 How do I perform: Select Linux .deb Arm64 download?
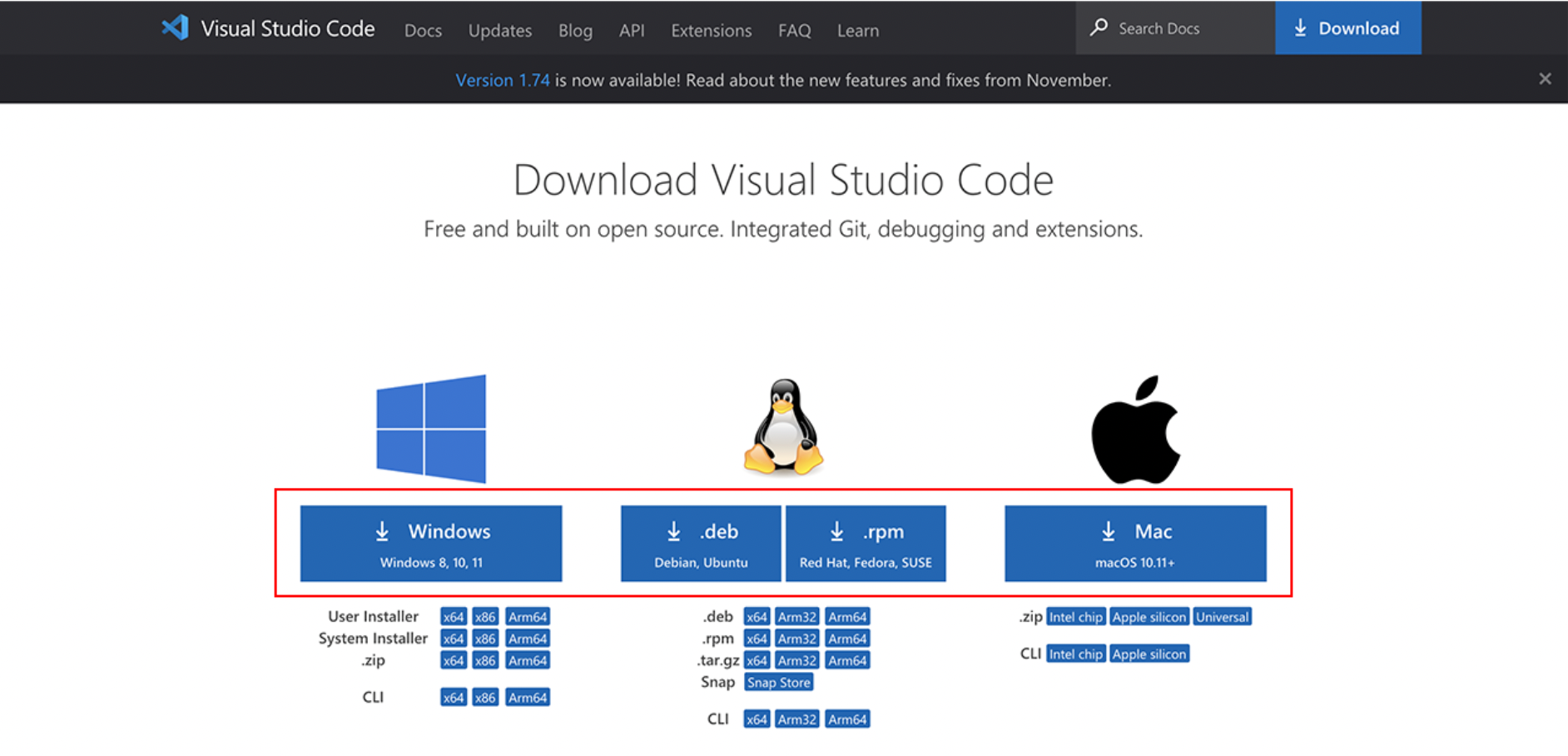(847, 617)
